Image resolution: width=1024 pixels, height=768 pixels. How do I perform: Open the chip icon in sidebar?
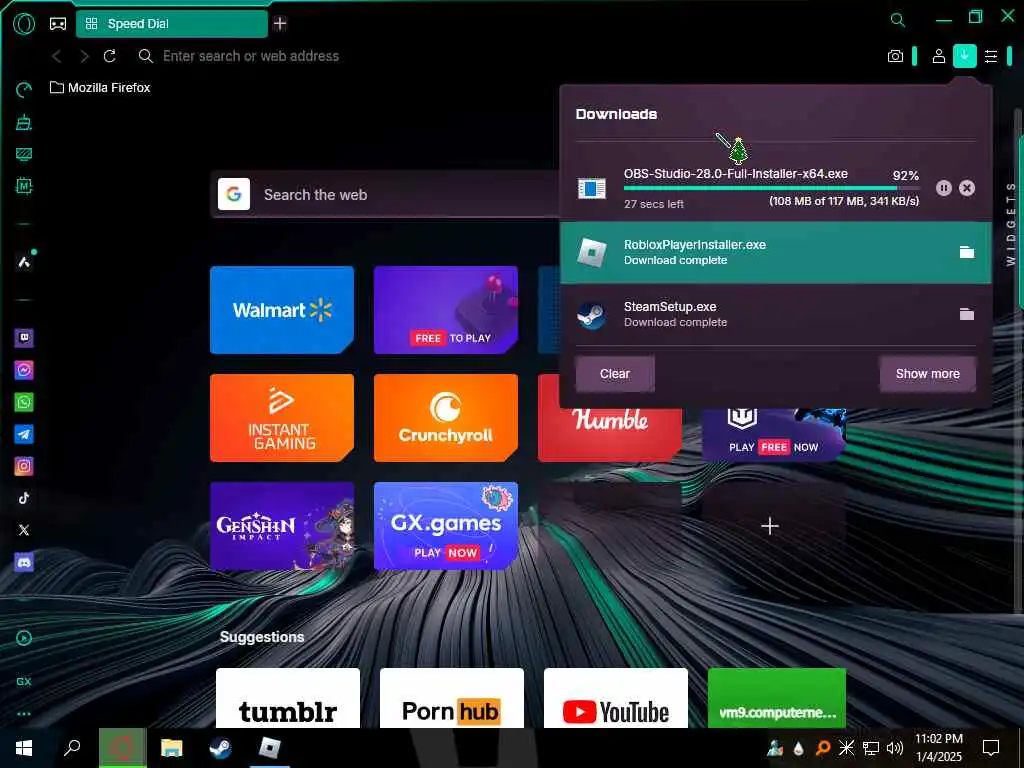click(24, 186)
